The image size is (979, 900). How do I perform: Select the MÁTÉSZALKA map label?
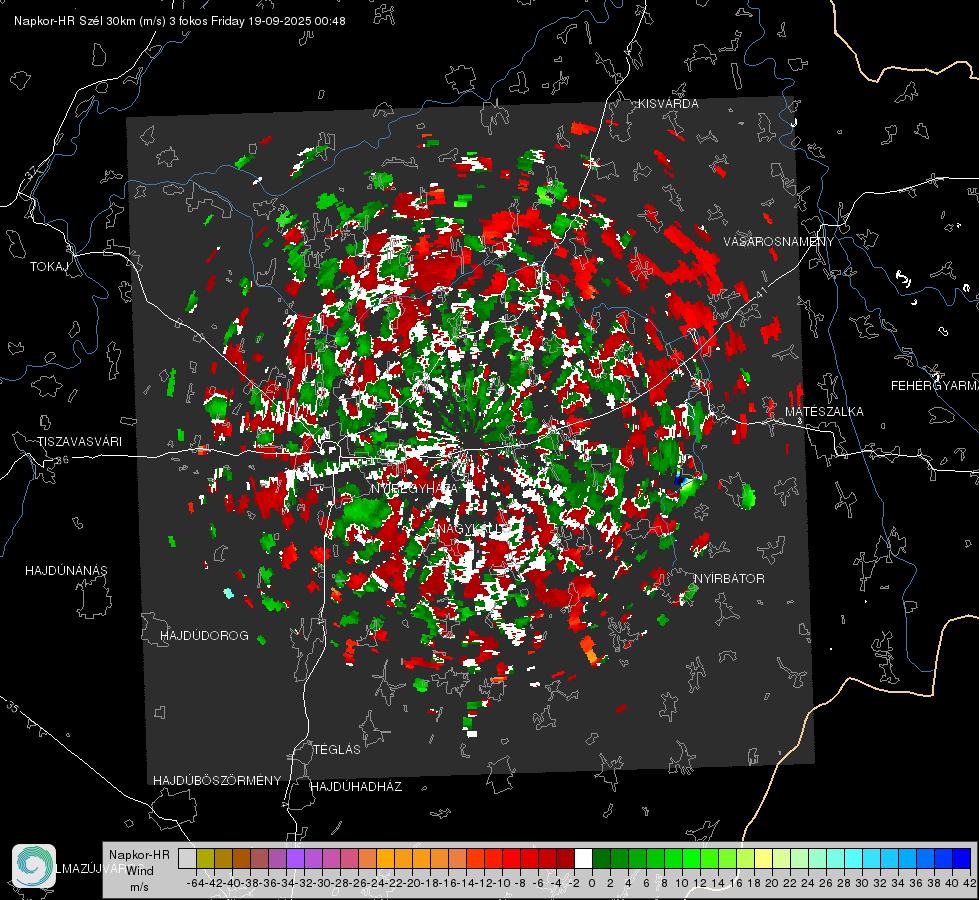click(x=824, y=412)
